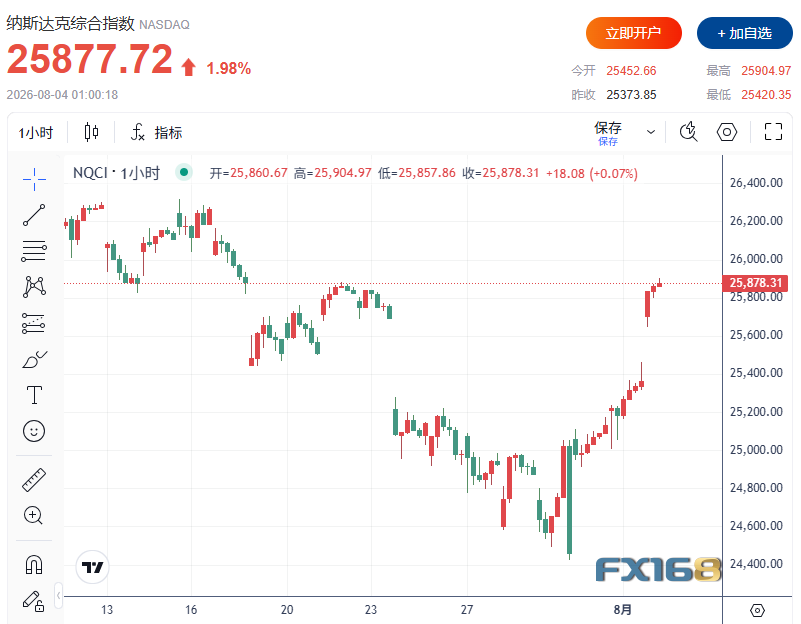This screenshot has height=624, width=801.
Task: Activate the zoom in tool
Action: (34, 515)
